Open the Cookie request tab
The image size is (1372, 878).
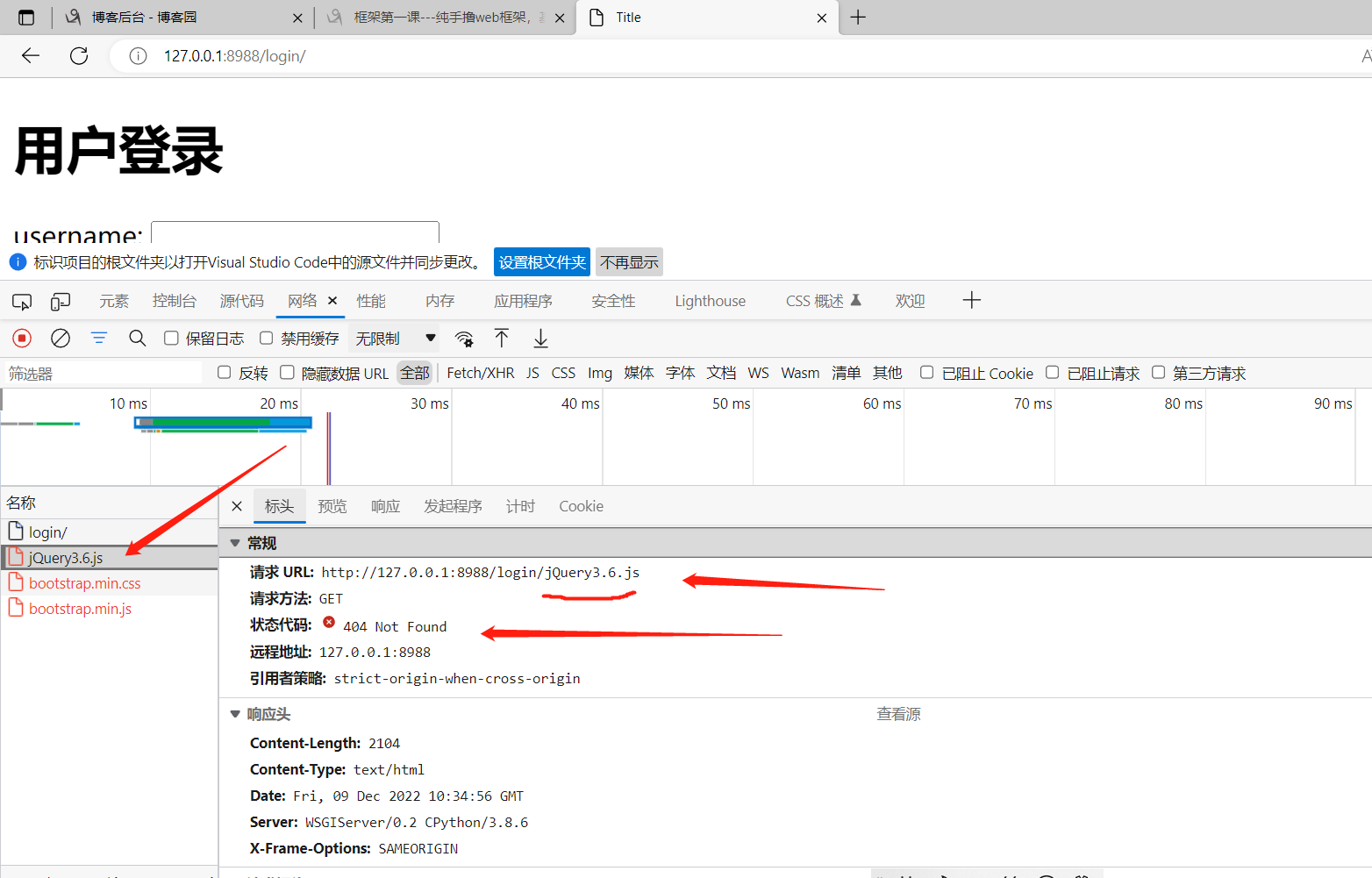click(x=582, y=507)
